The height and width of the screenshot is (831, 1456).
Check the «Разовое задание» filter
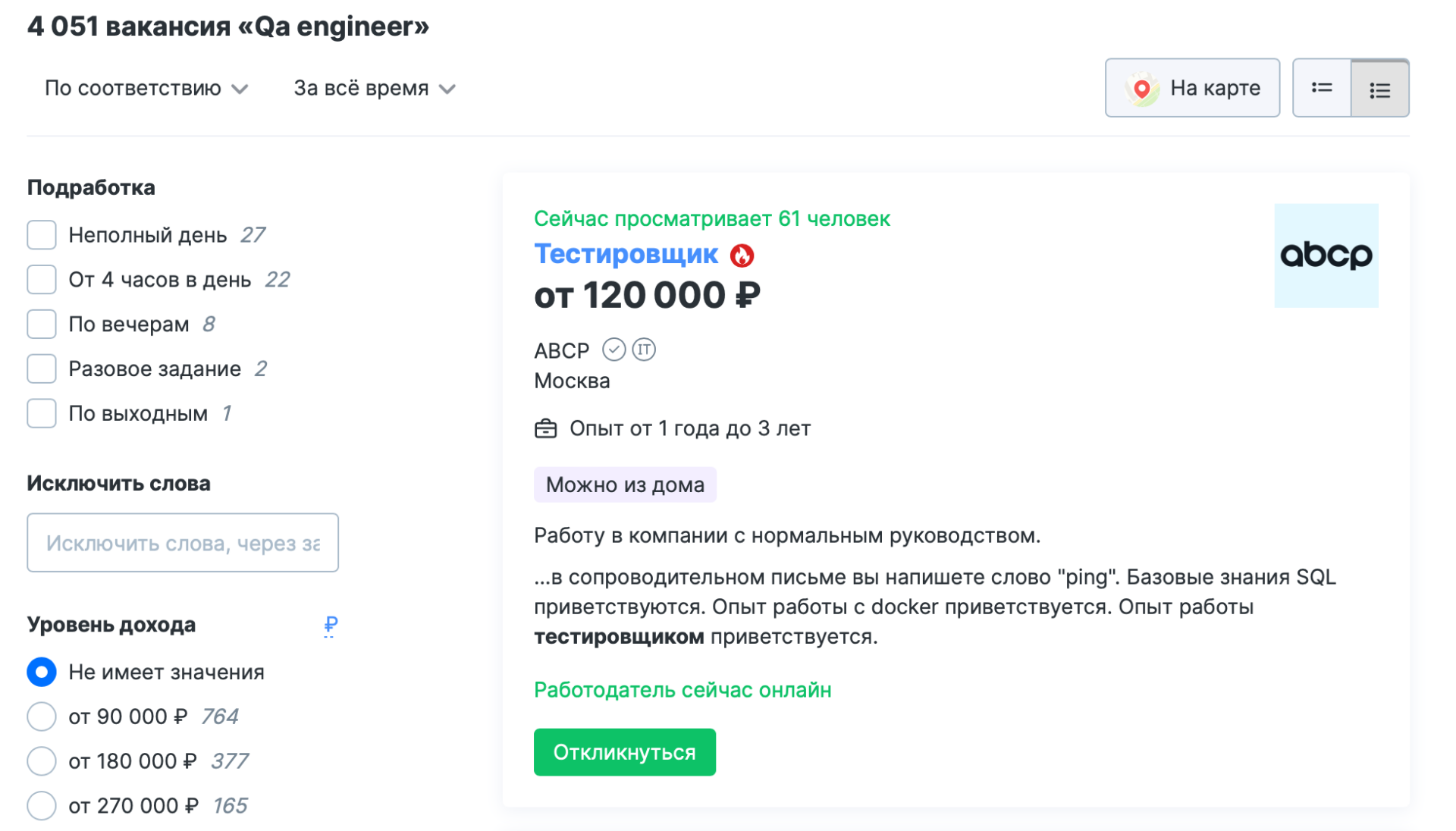pyautogui.click(x=42, y=368)
